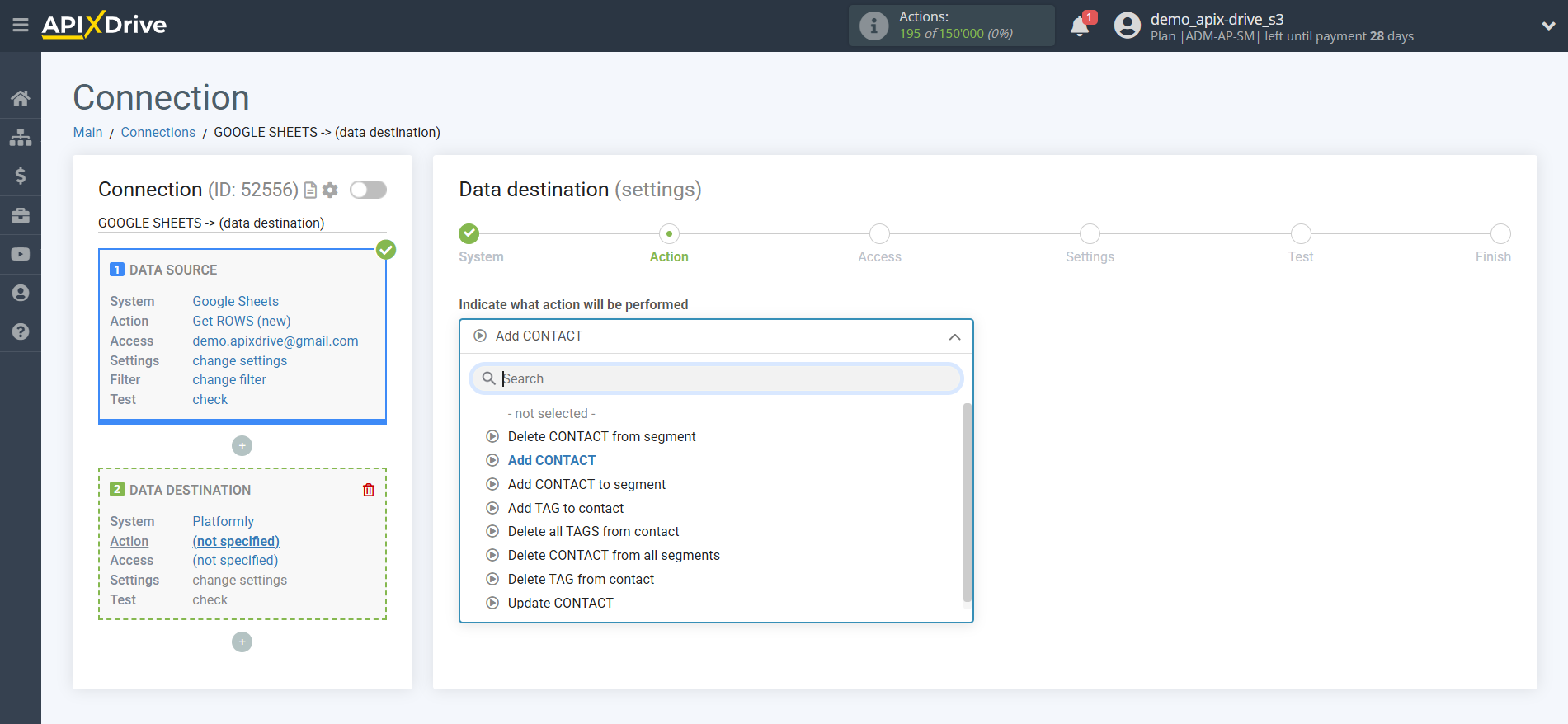Focus the action Search field

coord(716,378)
